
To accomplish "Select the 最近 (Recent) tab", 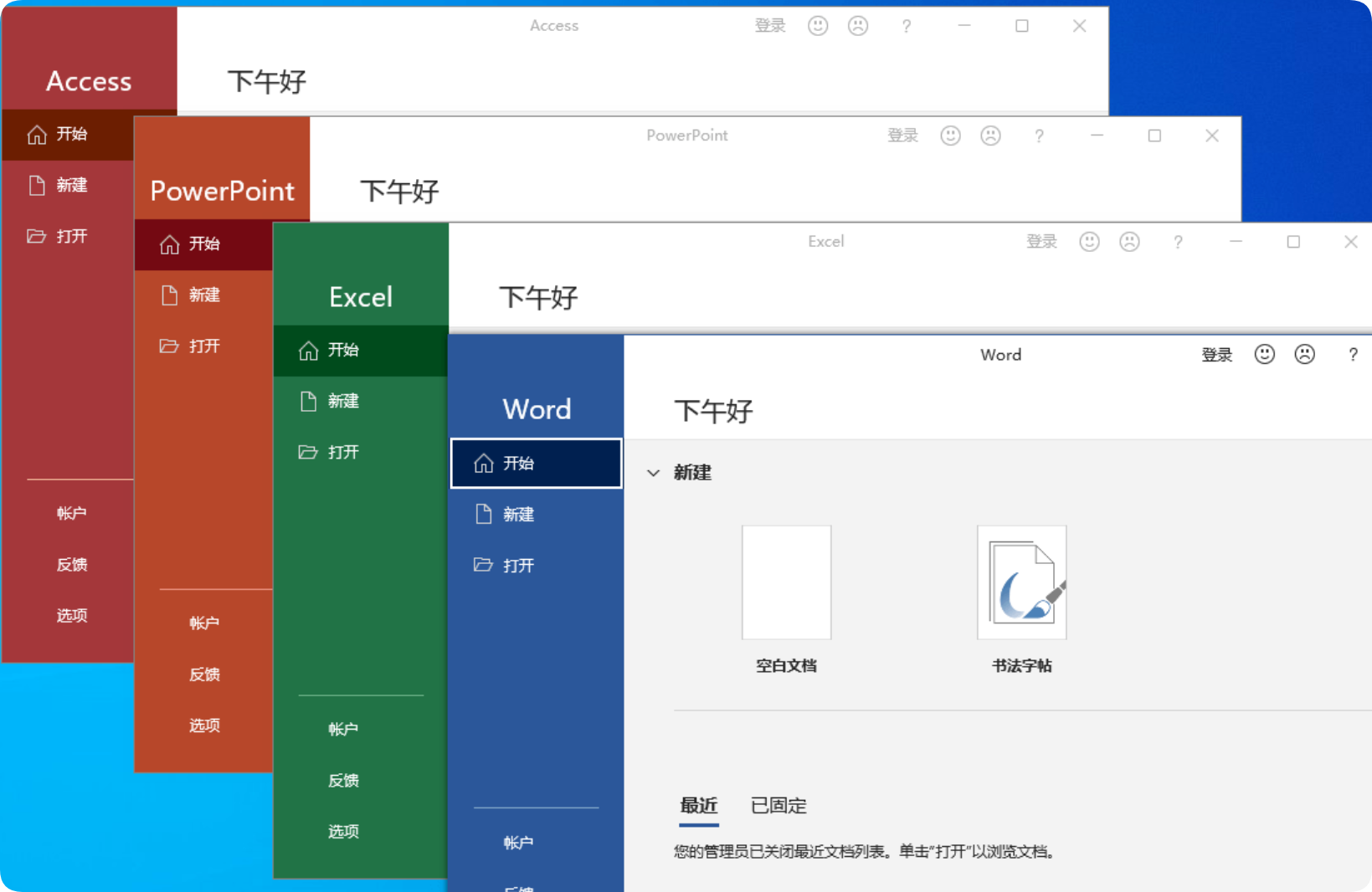I will pyautogui.click(x=698, y=805).
